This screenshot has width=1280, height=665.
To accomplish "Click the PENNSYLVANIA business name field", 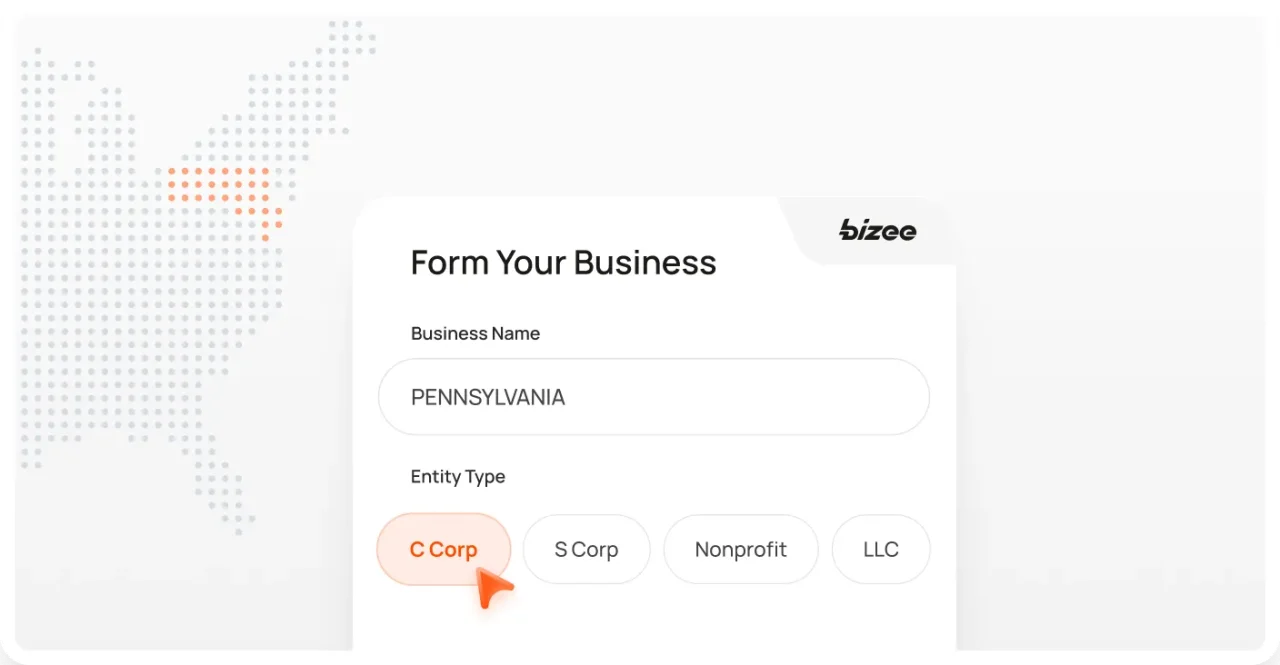I will [654, 396].
